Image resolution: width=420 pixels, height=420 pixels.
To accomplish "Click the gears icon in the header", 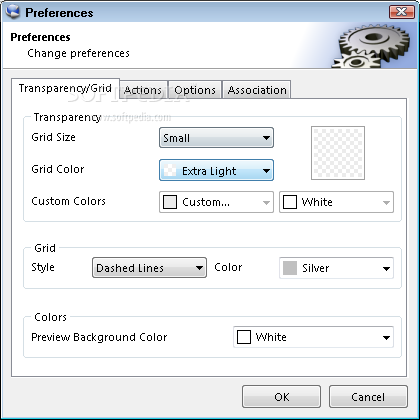I will (374, 45).
